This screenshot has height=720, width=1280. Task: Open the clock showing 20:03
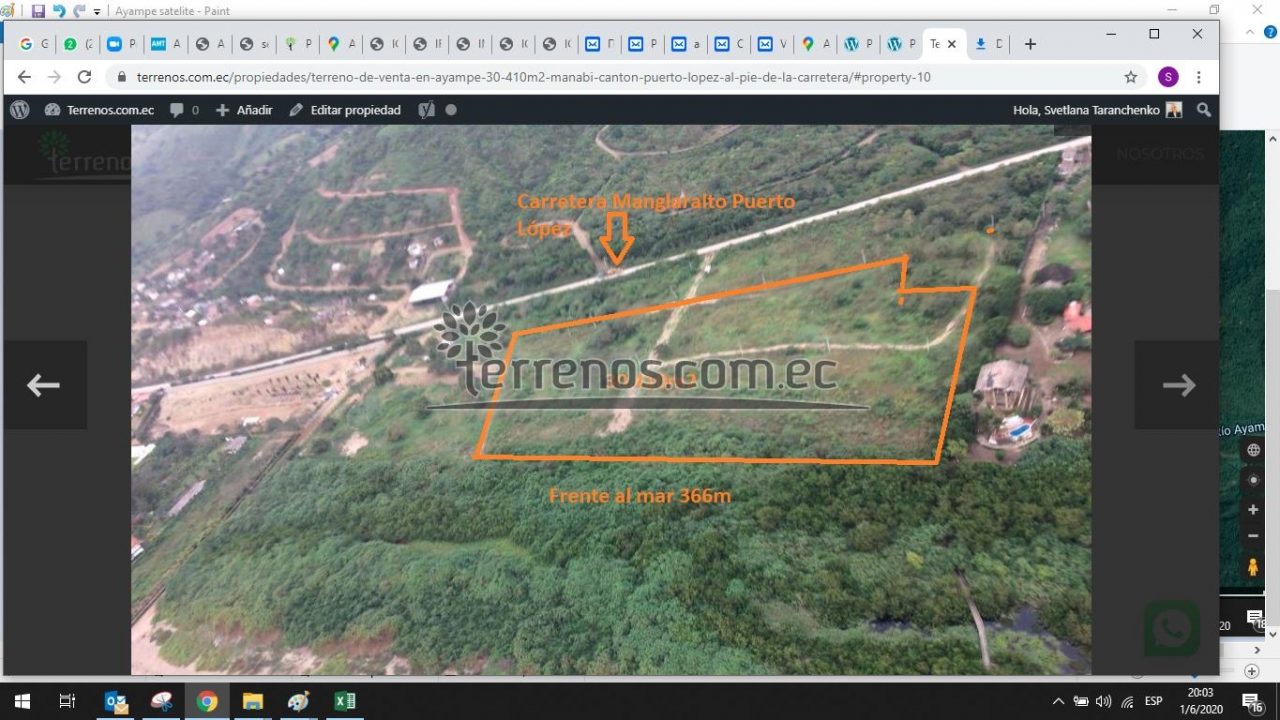tap(1201, 701)
